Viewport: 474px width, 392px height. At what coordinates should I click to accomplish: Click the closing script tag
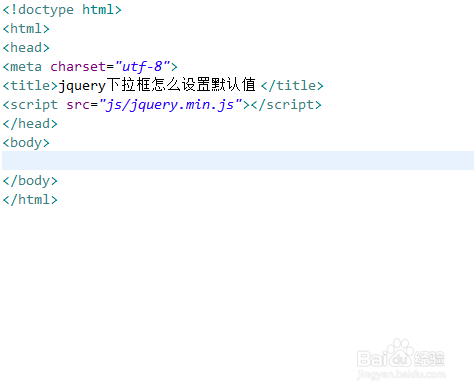click(x=286, y=105)
